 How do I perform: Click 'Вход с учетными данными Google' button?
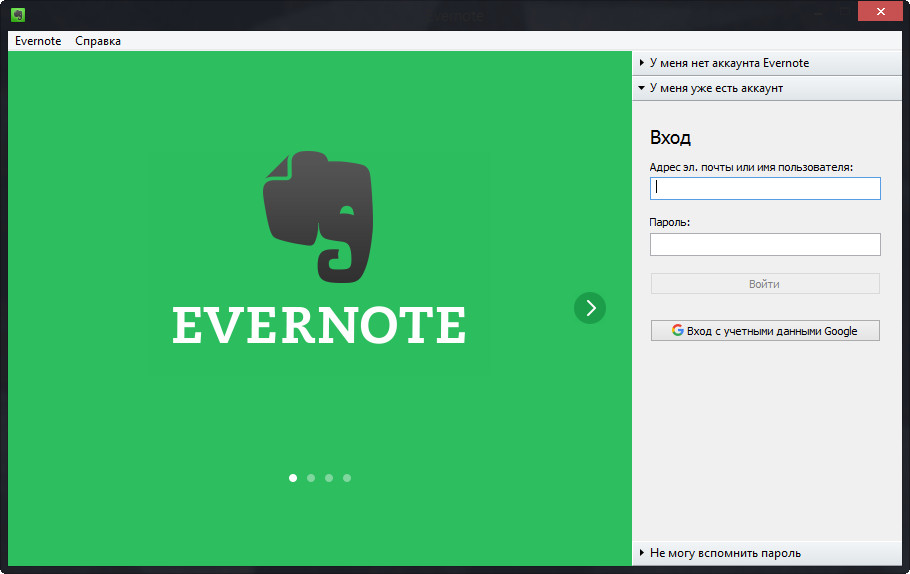(x=765, y=331)
